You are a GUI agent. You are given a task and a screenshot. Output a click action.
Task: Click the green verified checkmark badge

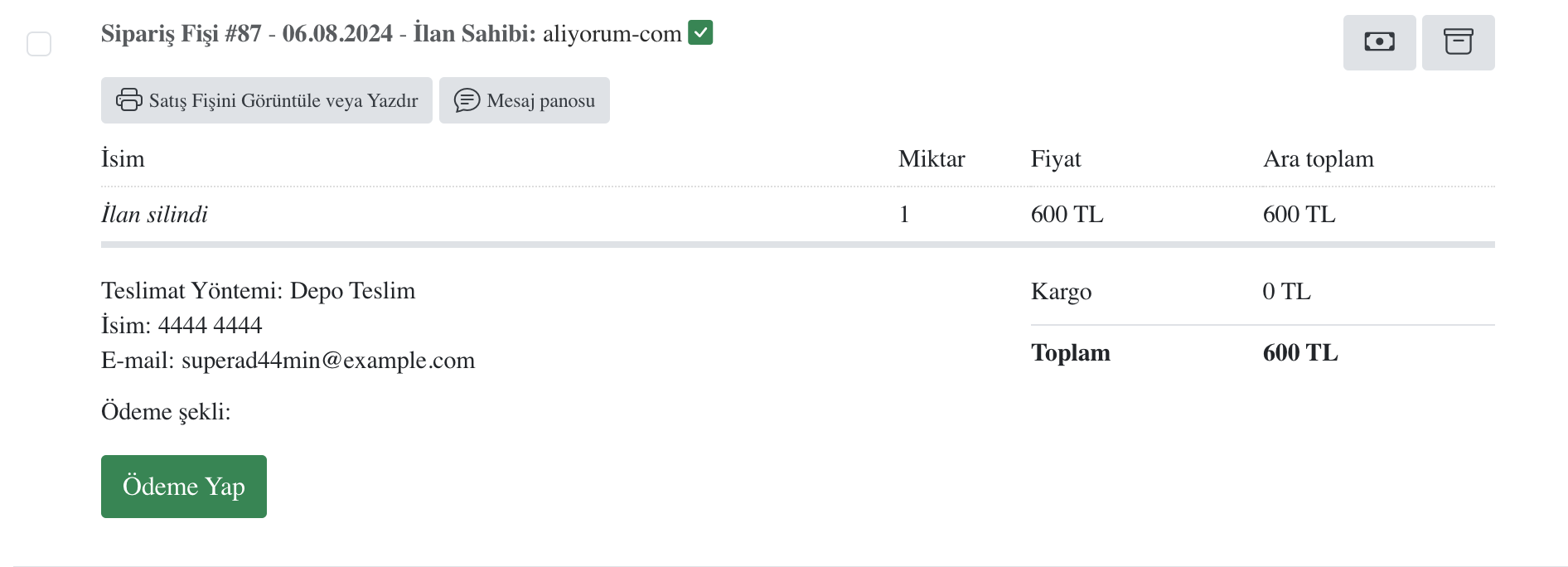pyautogui.click(x=700, y=33)
